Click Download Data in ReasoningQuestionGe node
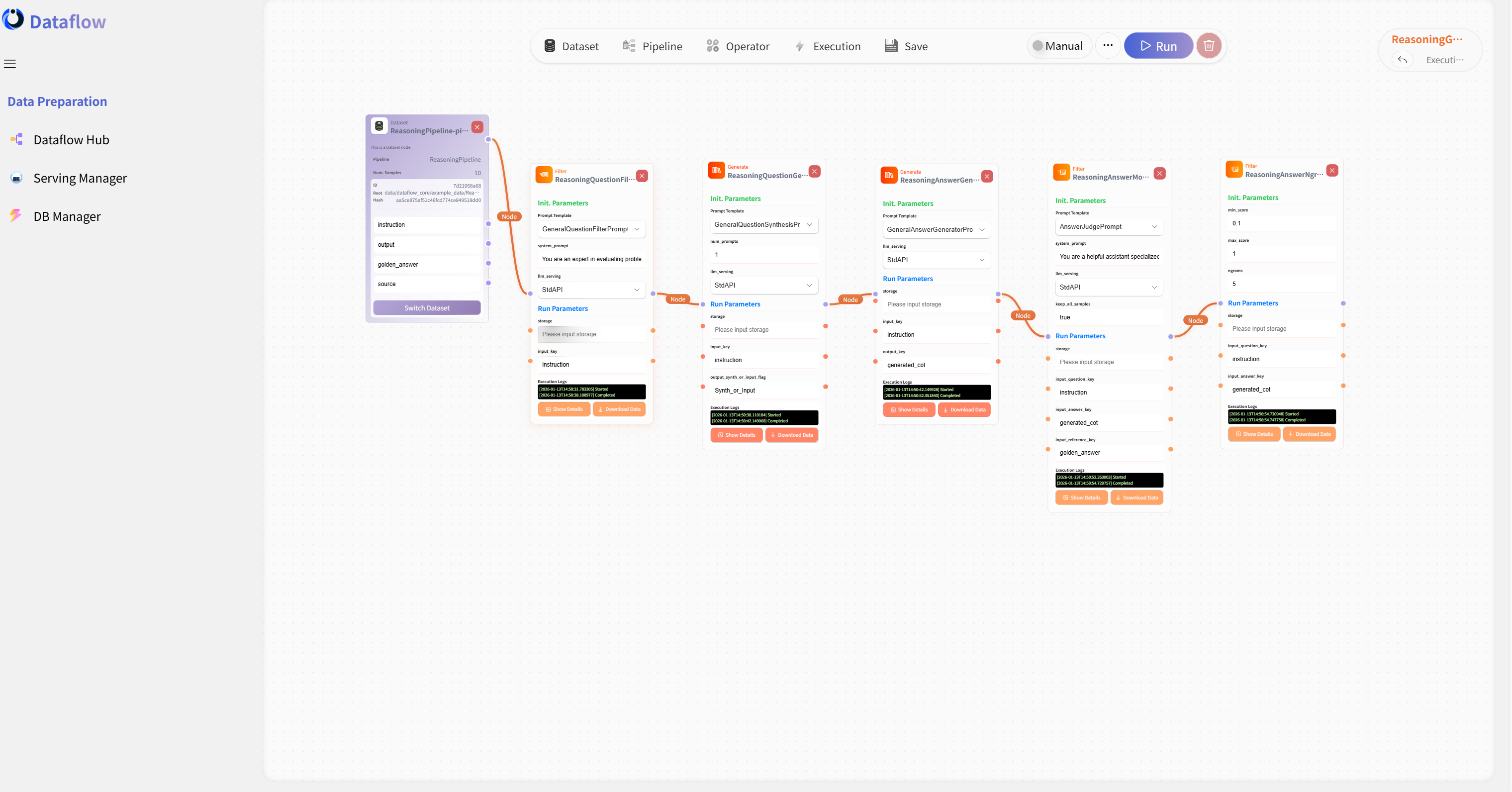Image resolution: width=1512 pixels, height=792 pixels. 791,435
